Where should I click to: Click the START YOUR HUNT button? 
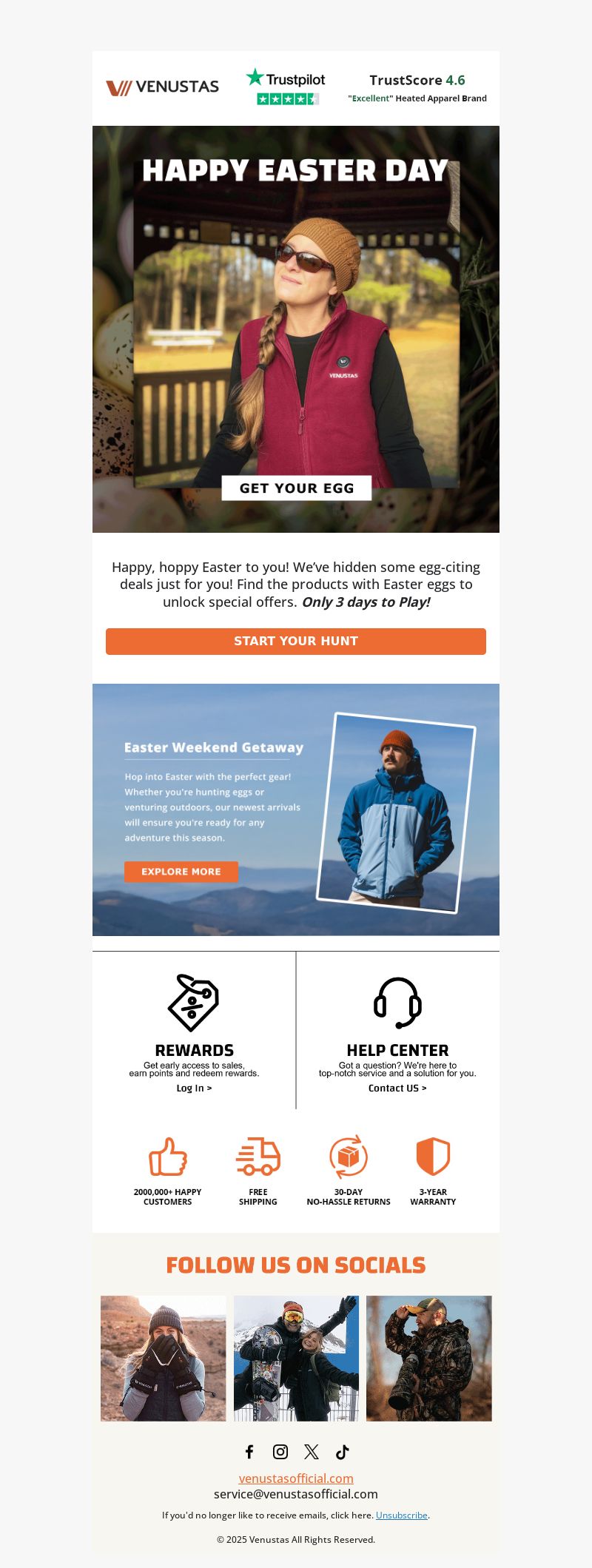coord(296,642)
